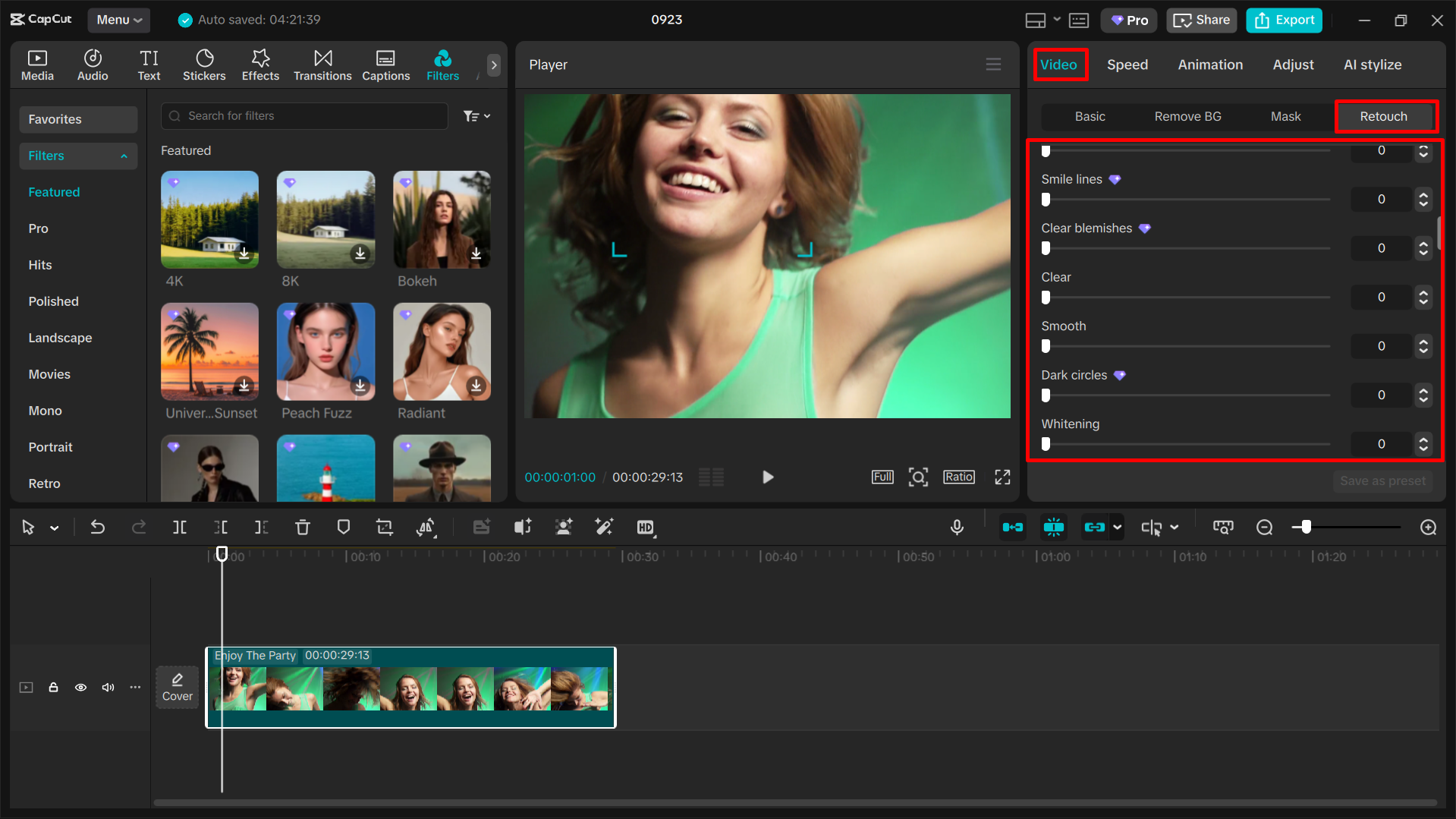Open the Stickers panel
The height and width of the screenshot is (819, 1456).
point(204,65)
